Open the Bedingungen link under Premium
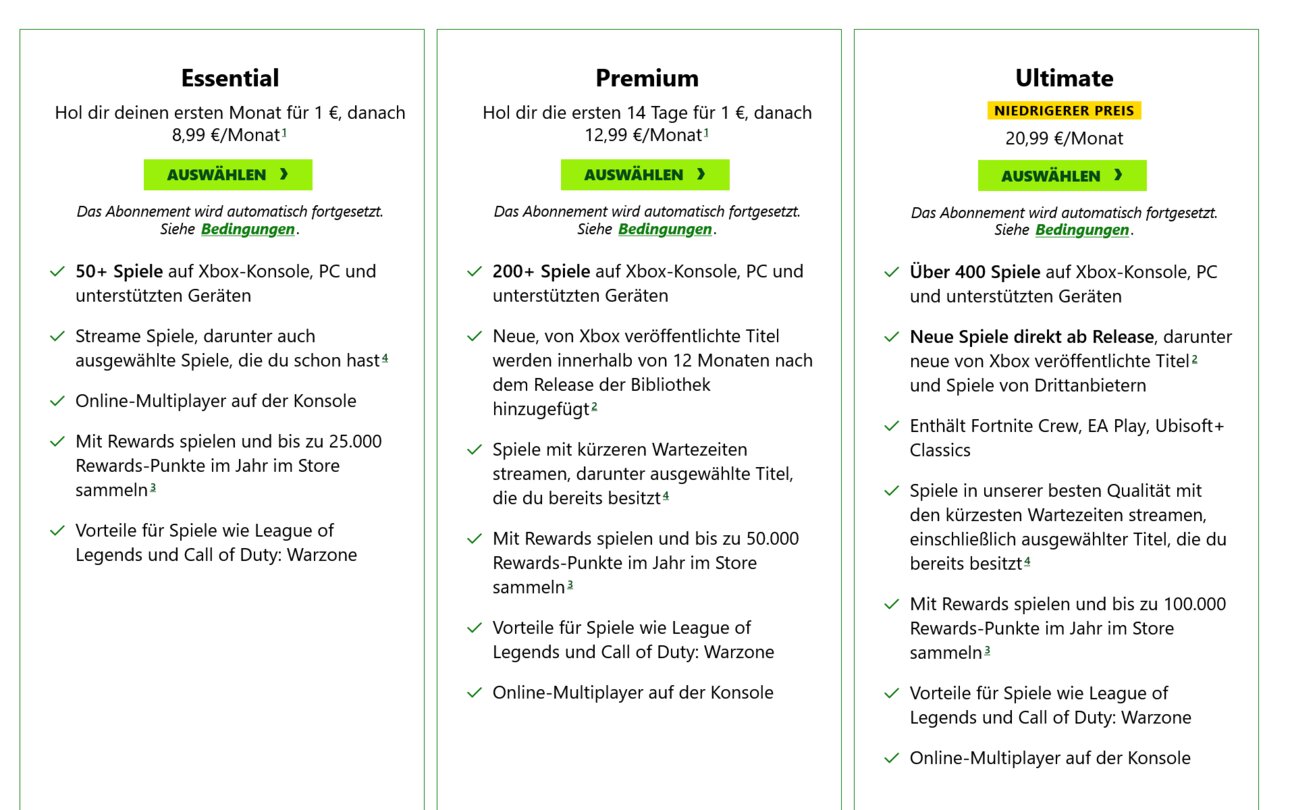Image resolution: width=1316 pixels, height=810 pixels. coord(665,229)
